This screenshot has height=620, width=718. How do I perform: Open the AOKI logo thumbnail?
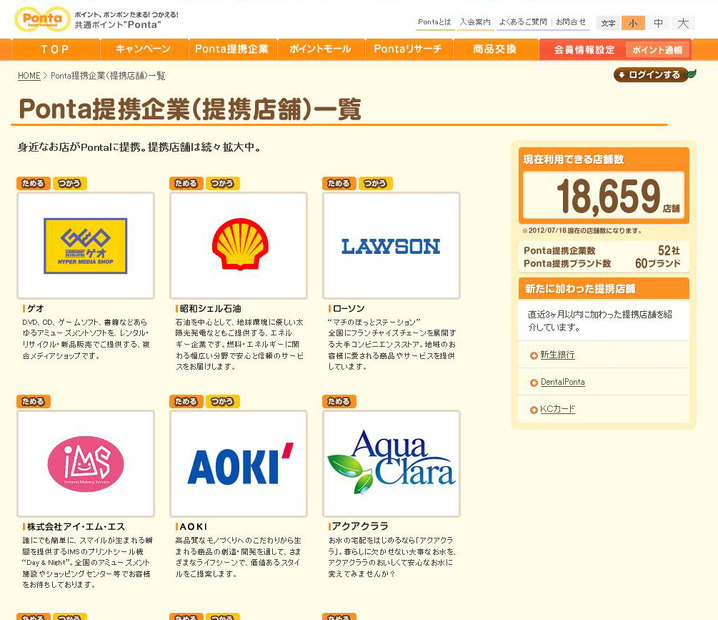239,464
